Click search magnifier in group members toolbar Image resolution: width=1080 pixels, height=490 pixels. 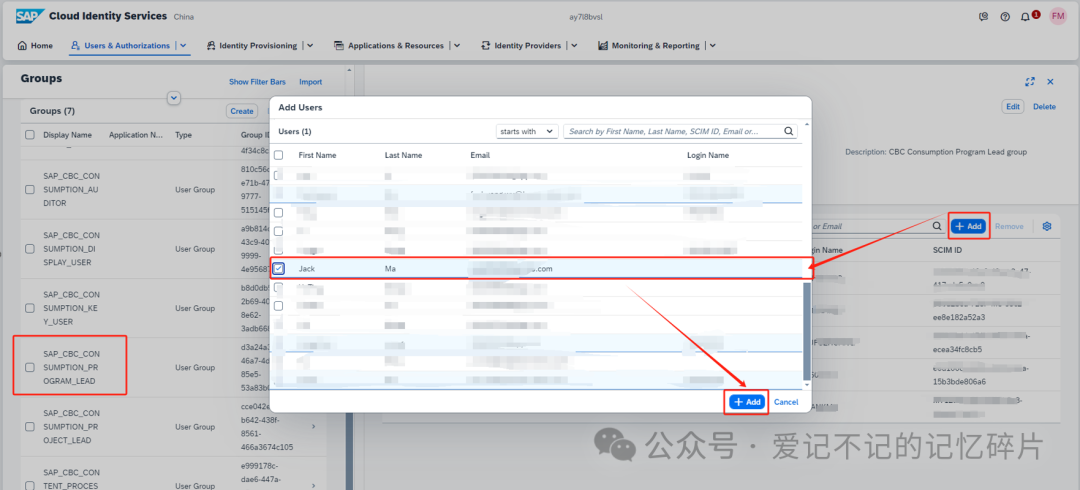pos(937,226)
